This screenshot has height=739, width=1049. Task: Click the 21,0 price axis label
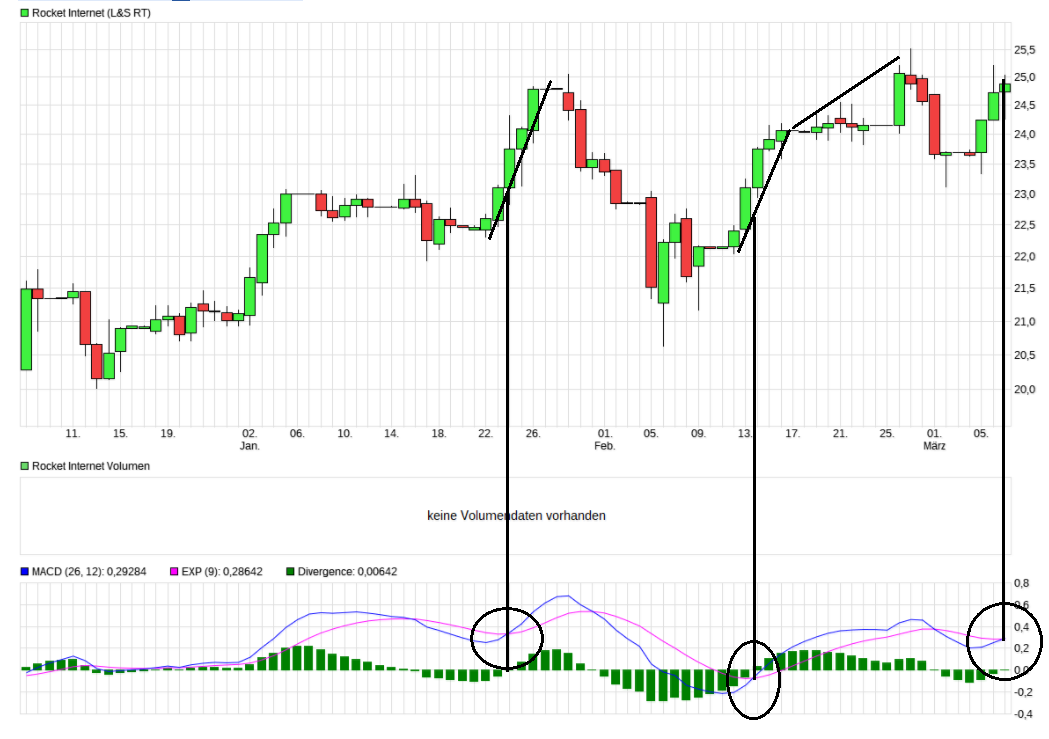1025,322
